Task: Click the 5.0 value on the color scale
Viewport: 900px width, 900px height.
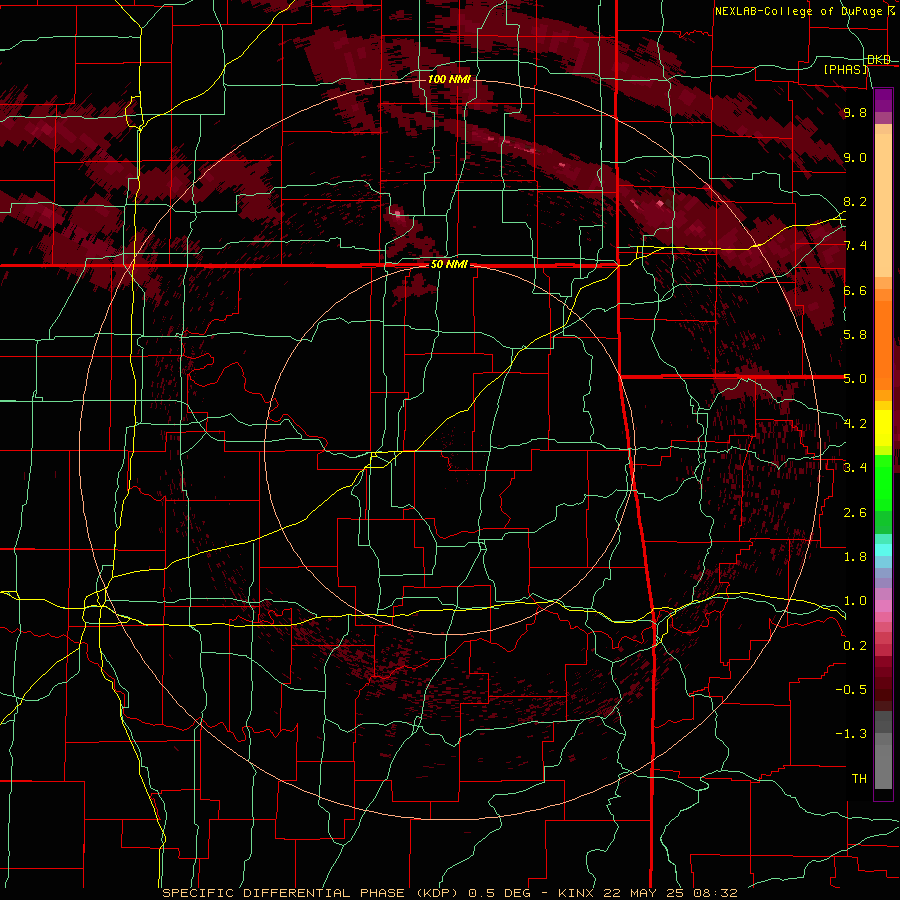Action: (855, 379)
